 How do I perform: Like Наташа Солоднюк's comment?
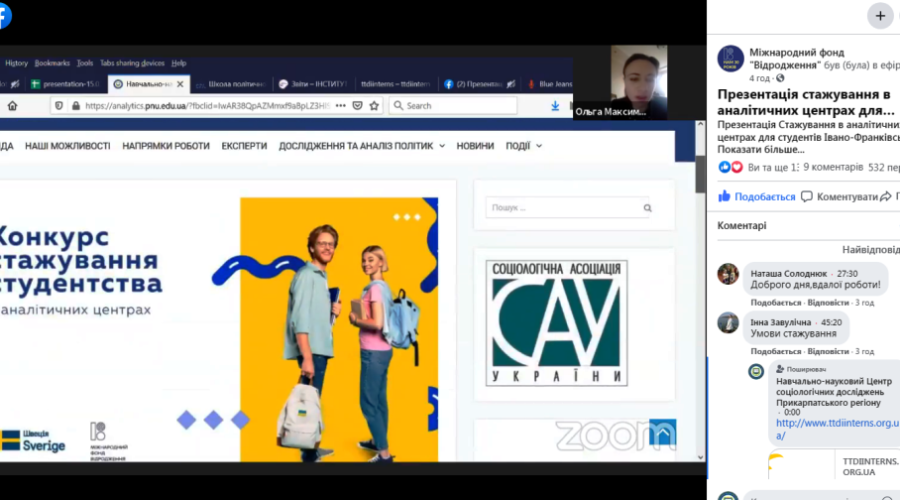pos(775,302)
